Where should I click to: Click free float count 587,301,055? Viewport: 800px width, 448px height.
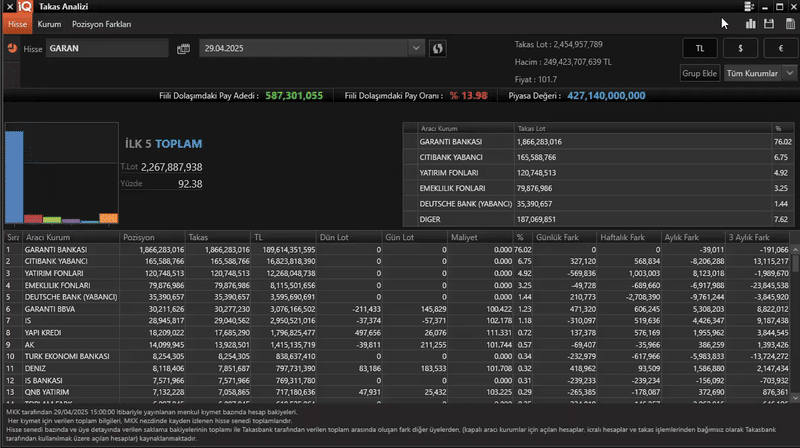[x=294, y=95]
